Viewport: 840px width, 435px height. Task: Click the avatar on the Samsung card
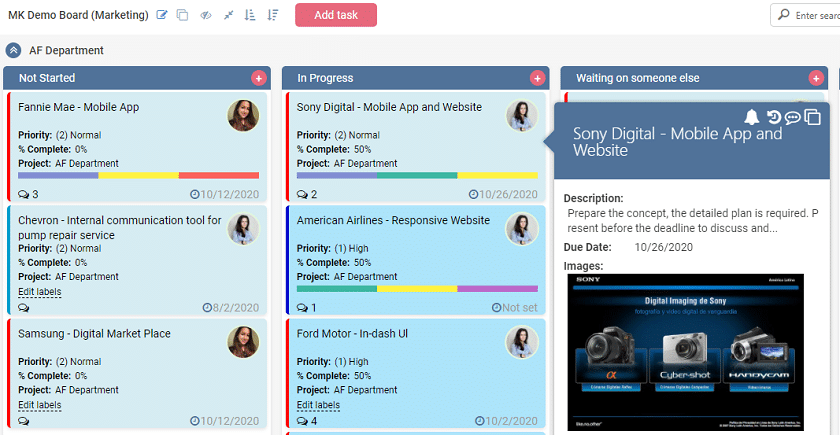tap(243, 342)
